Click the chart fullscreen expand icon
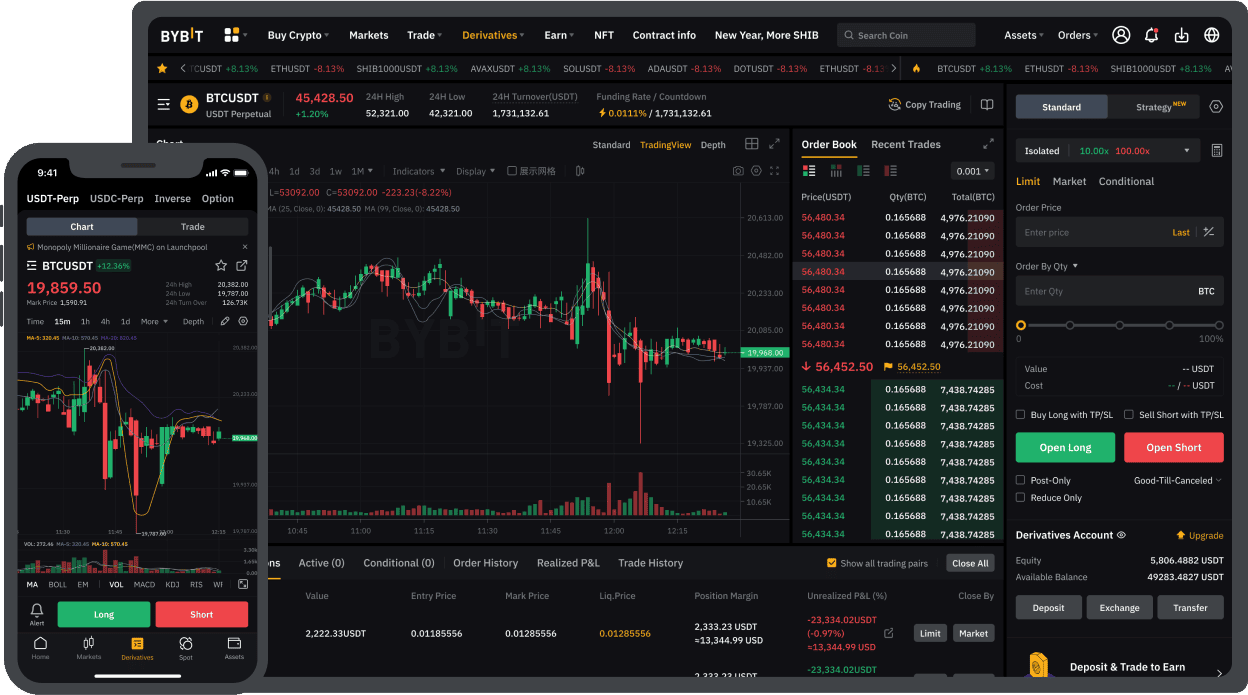 pyautogui.click(x=774, y=170)
